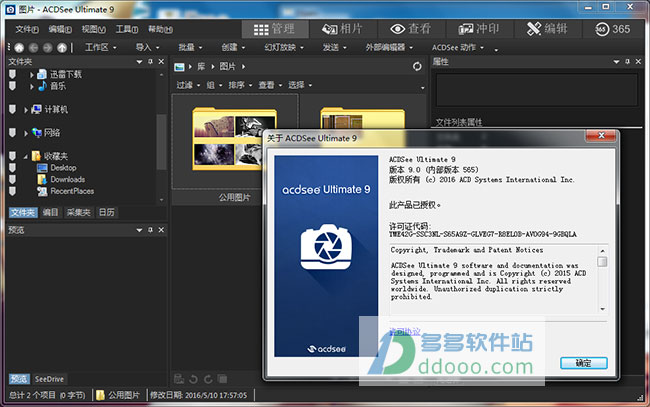Open the ACDSee 动作 dropdown
The width and height of the screenshot is (650, 407).
(x=458, y=48)
